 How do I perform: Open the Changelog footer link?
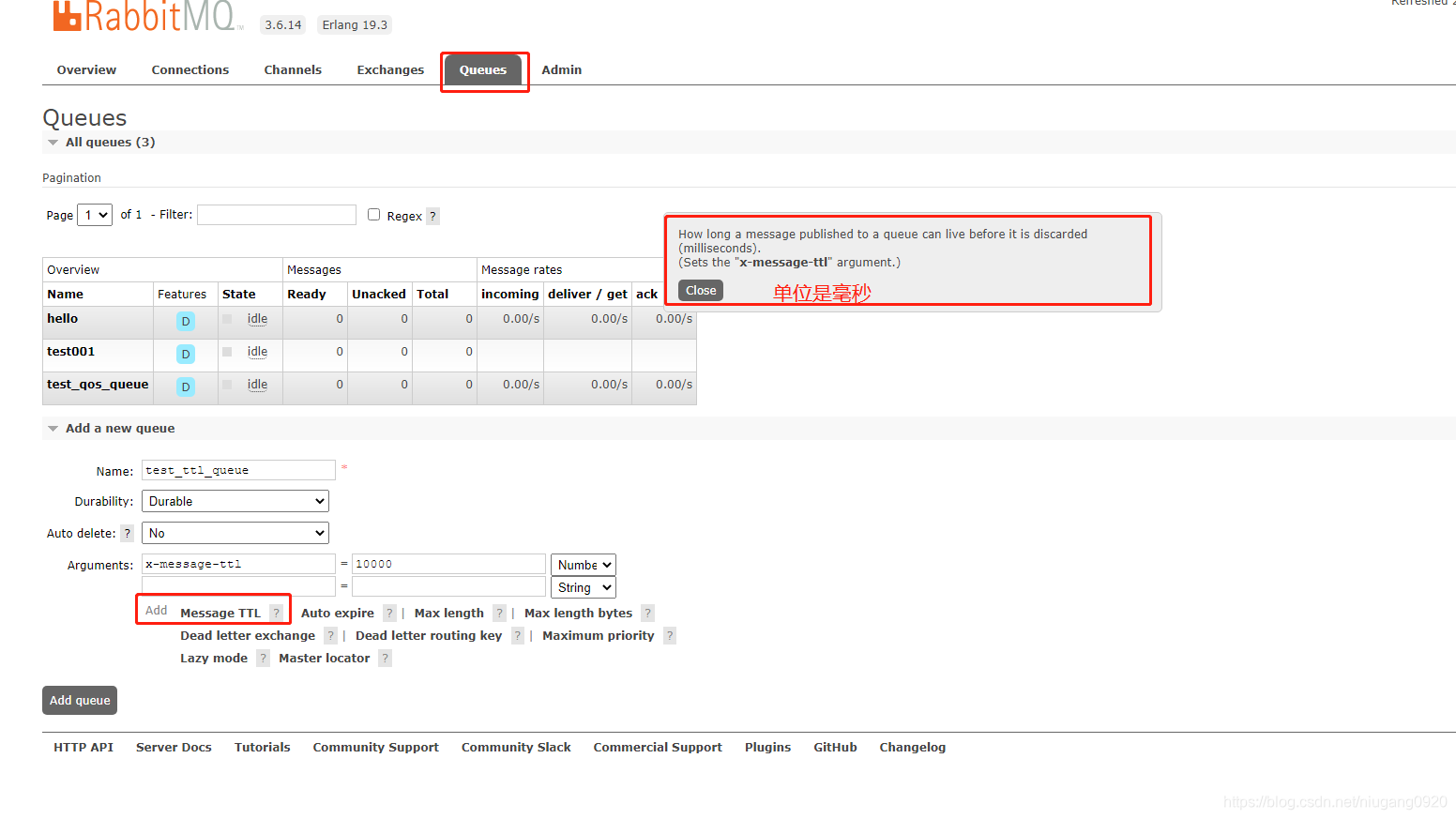click(x=913, y=748)
